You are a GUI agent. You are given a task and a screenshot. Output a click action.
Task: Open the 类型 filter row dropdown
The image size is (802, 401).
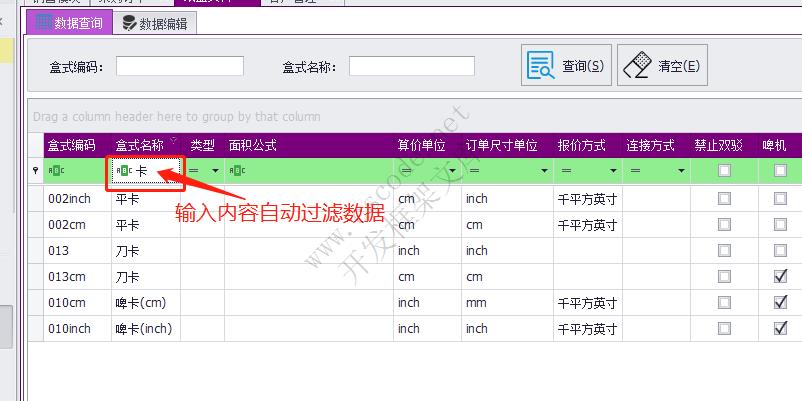tap(215, 171)
